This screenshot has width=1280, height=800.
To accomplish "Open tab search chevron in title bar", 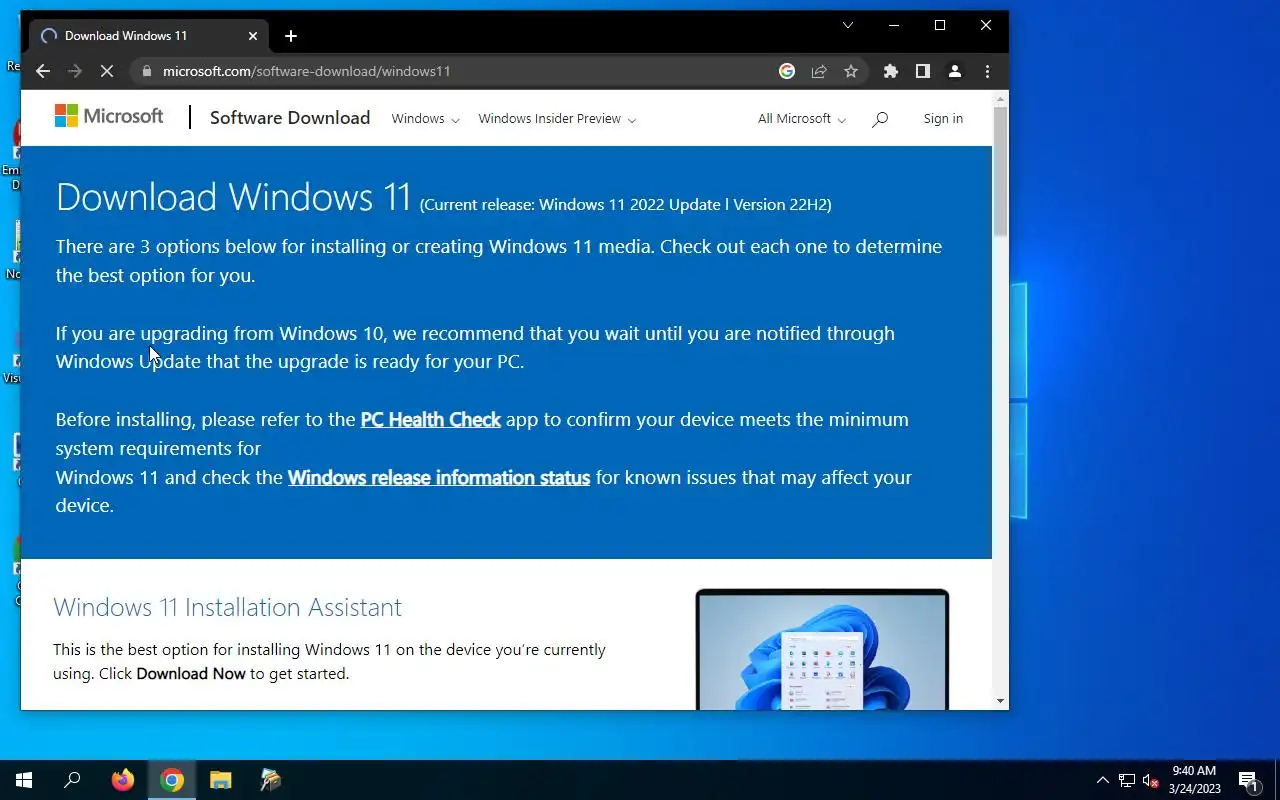I will [x=847, y=25].
